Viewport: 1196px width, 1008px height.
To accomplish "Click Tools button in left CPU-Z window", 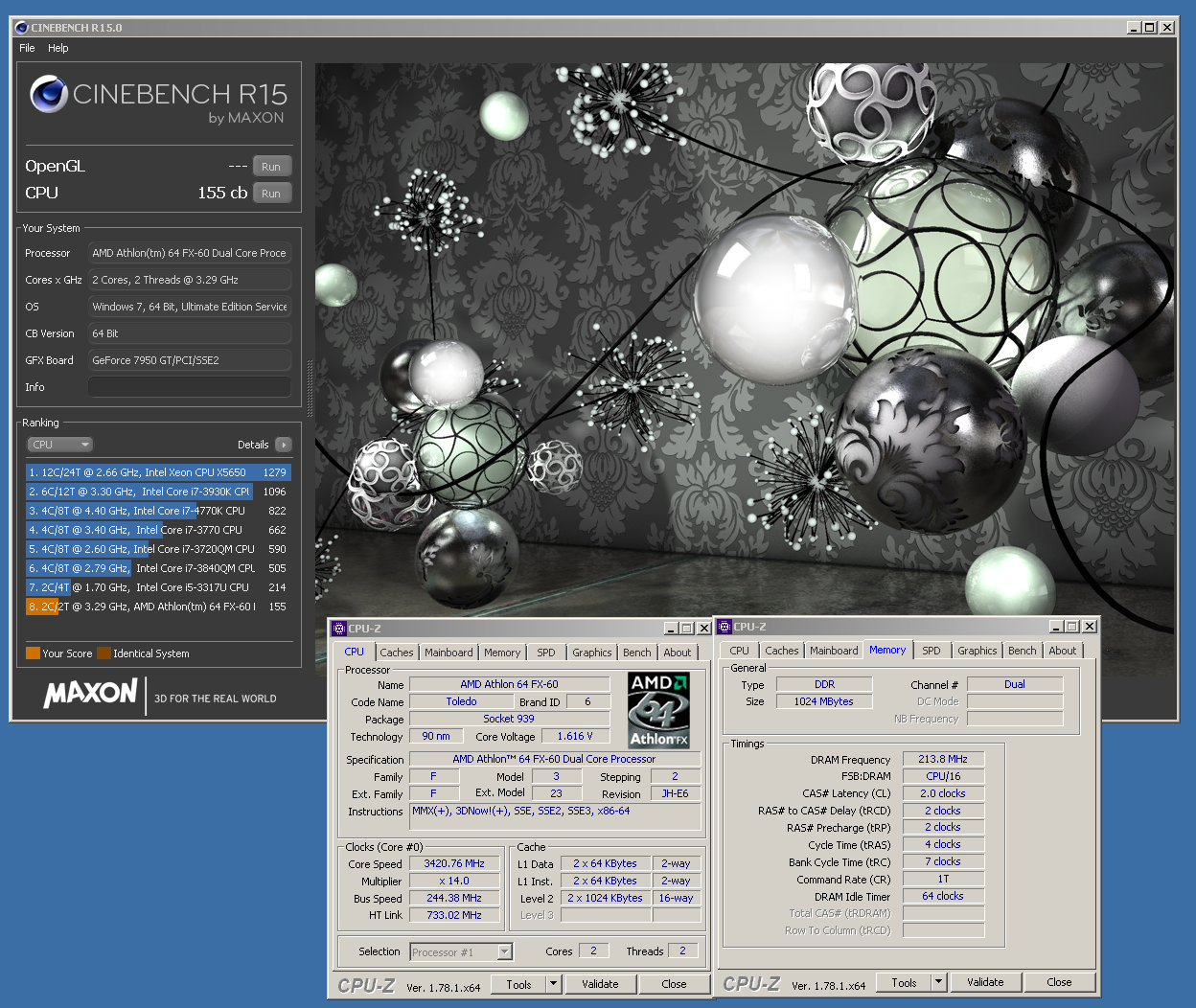I will [518, 984].
